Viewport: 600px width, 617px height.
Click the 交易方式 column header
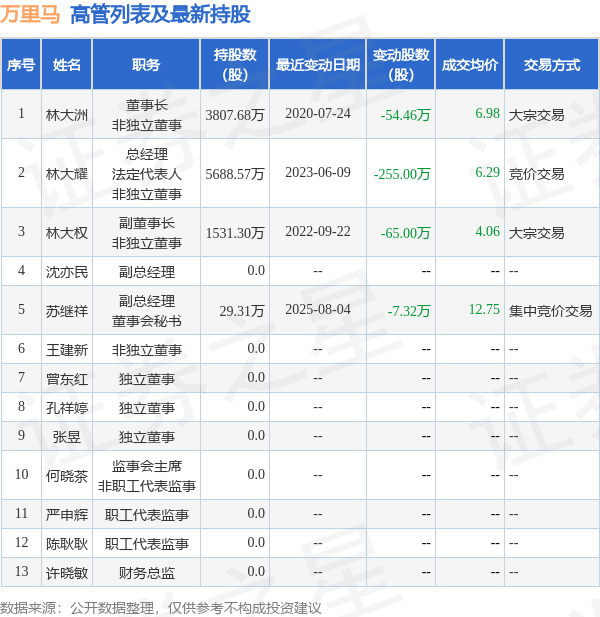tap(552, 65)
